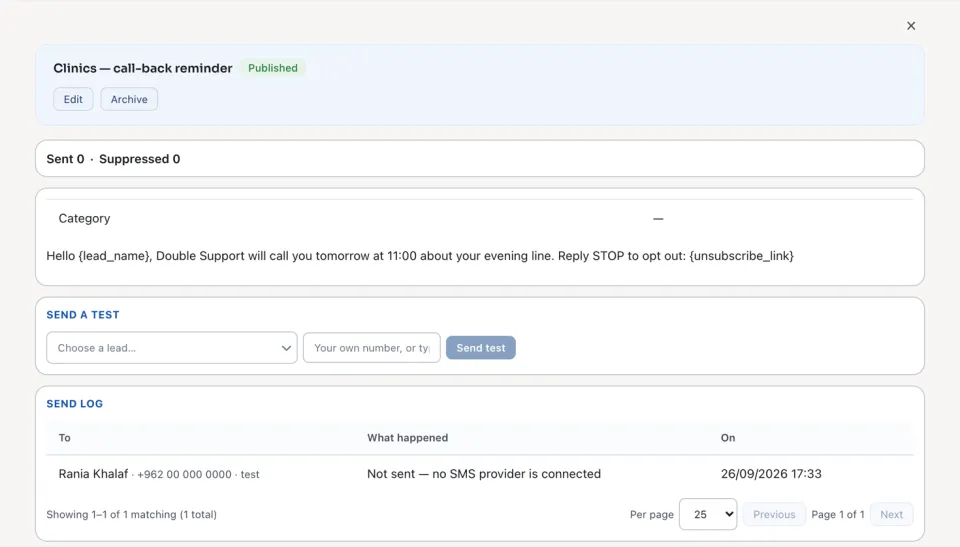Viewport: 960px width, 547px height.
Task: Go to the Previous page
Action: [x=774, y=515]
